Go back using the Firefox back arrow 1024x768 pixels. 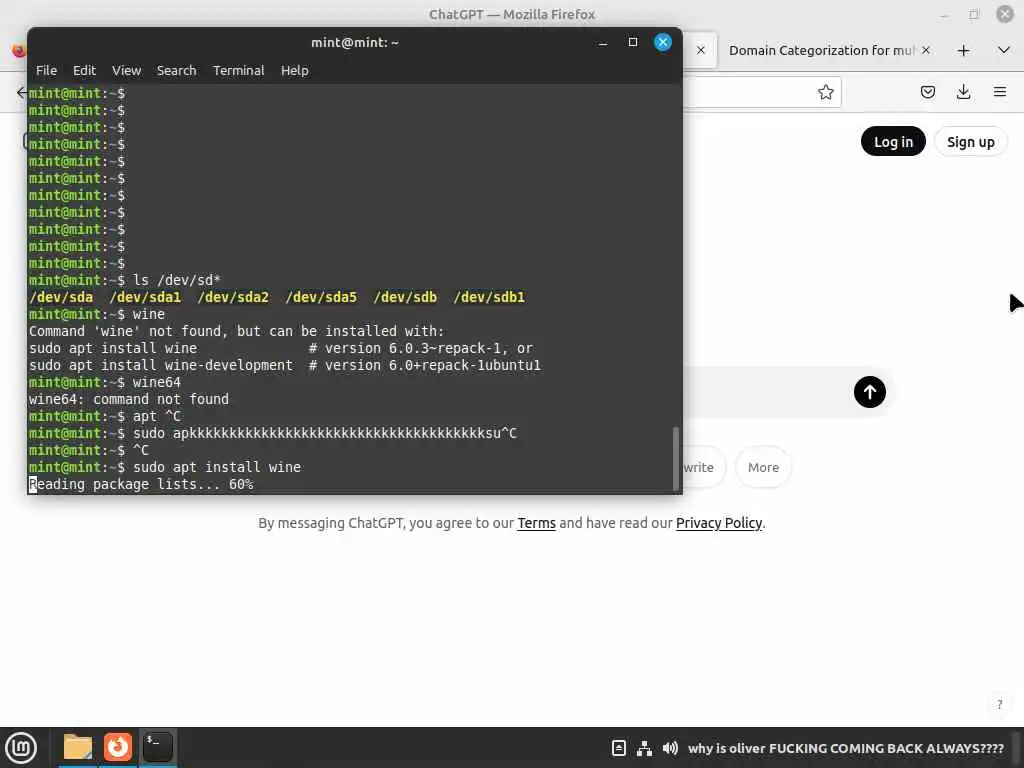[x=22, y=92]
